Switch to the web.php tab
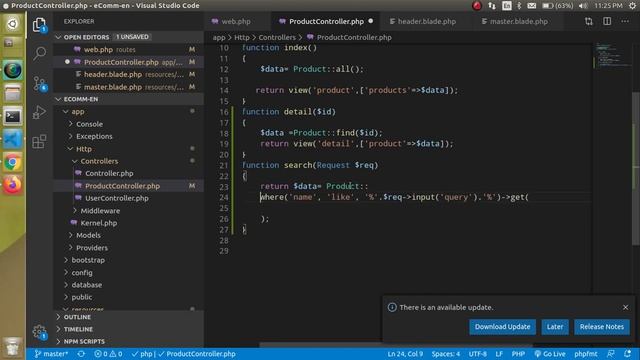The image size is (640, 360). pyautogui.click(x=237, y=21)
